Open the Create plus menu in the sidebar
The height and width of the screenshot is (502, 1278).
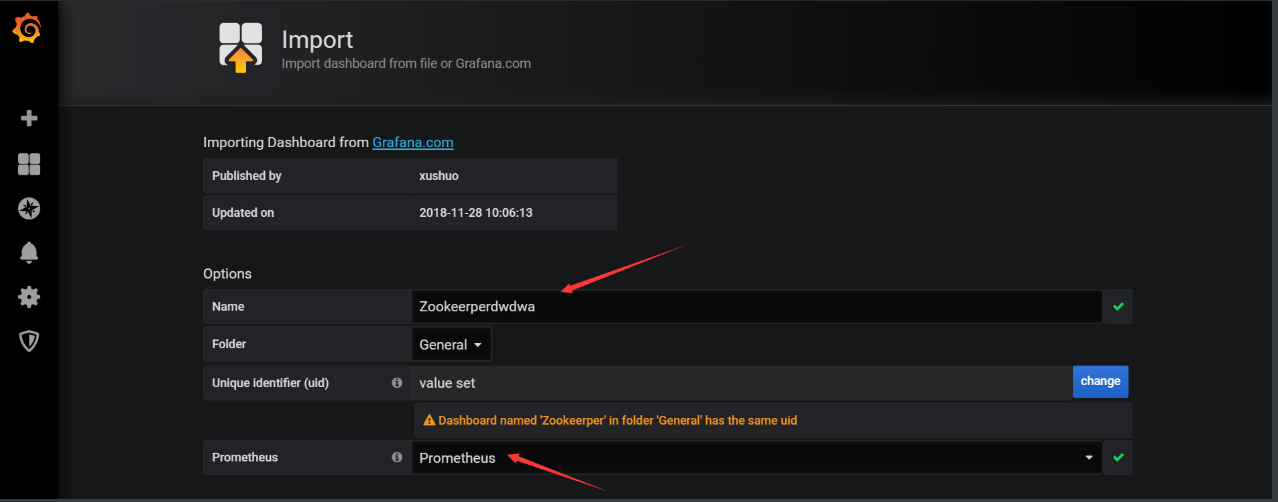(29, 119)
